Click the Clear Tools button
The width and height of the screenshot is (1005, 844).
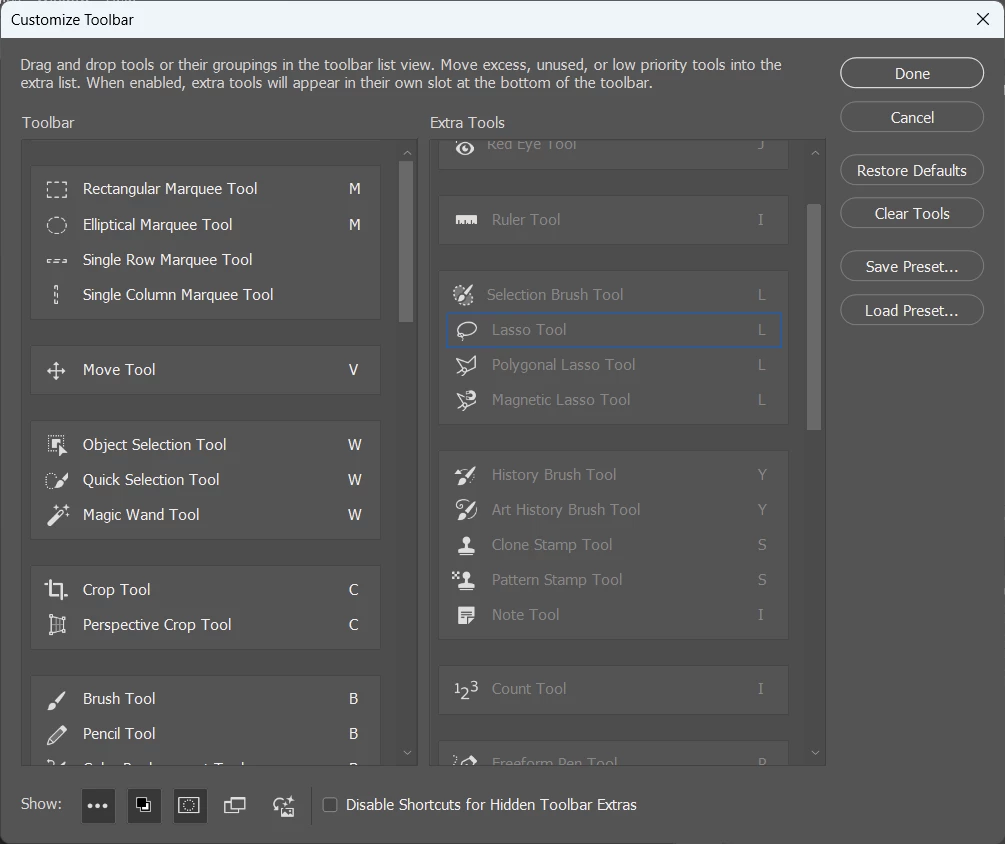[x=912, y=213]
